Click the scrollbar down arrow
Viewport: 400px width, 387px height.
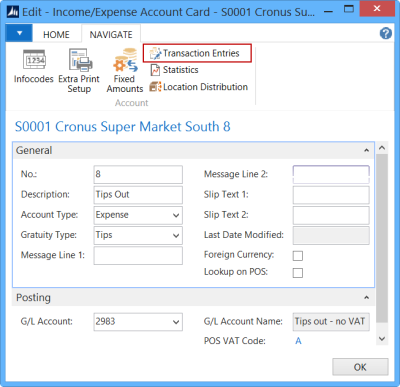(x=382, y=339)
